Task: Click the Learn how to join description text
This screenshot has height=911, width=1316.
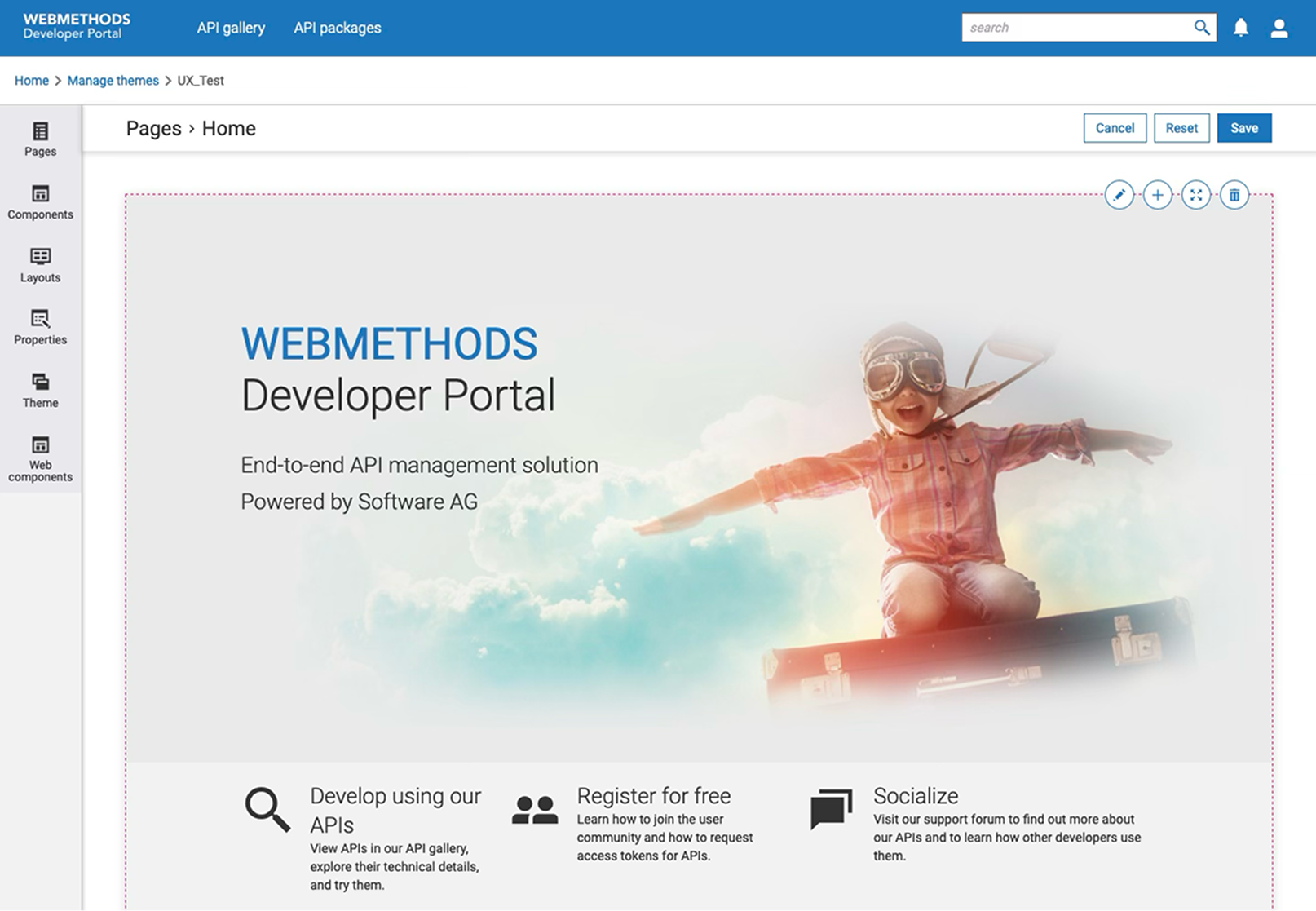Action: point(665,838)
